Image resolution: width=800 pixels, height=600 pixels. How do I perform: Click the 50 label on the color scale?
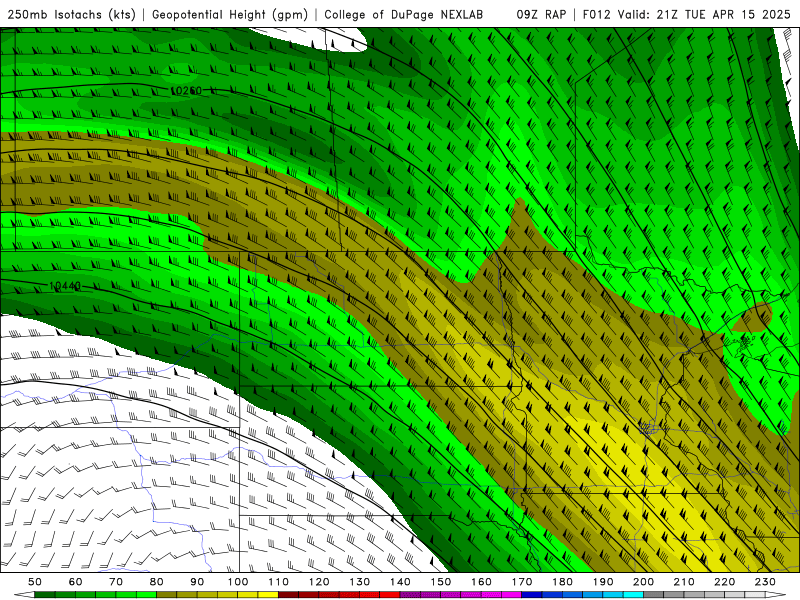(35, 582)
